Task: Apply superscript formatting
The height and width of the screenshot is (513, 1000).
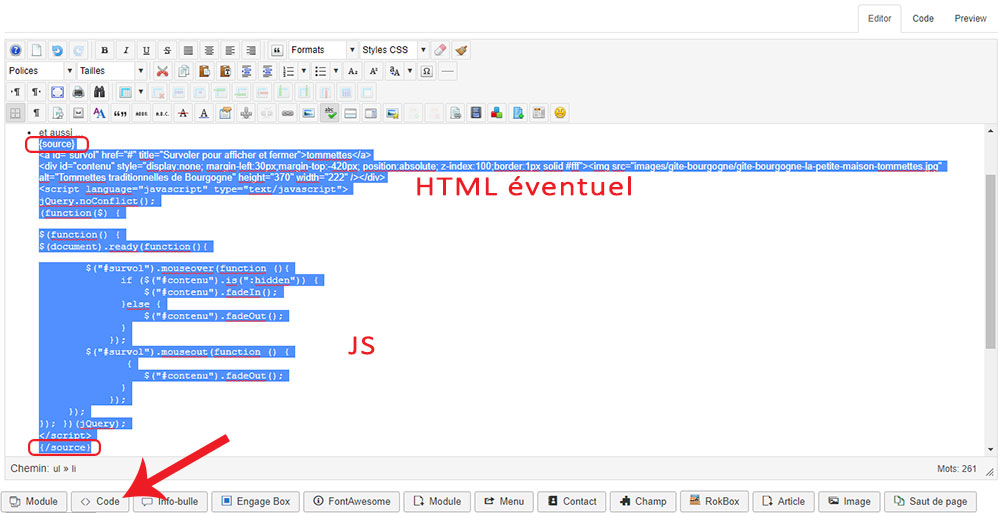Action: 374,71
